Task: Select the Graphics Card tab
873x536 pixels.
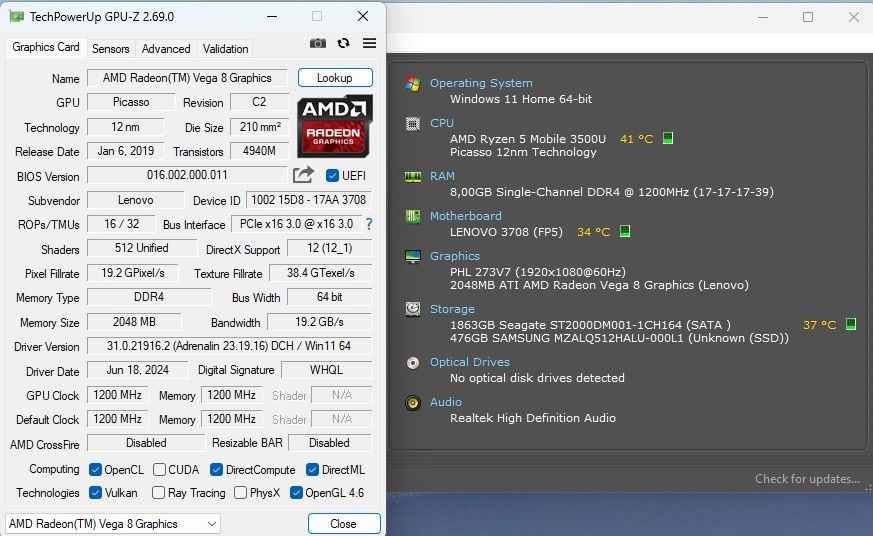Action: coord(46,47)
